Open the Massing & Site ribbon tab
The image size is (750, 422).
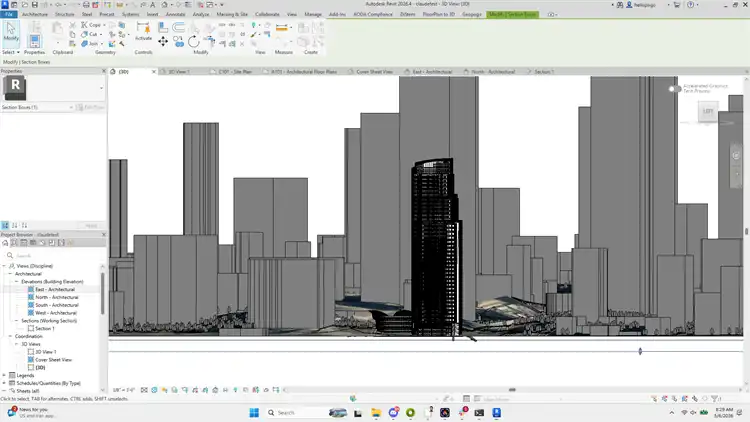pos(232,14)
